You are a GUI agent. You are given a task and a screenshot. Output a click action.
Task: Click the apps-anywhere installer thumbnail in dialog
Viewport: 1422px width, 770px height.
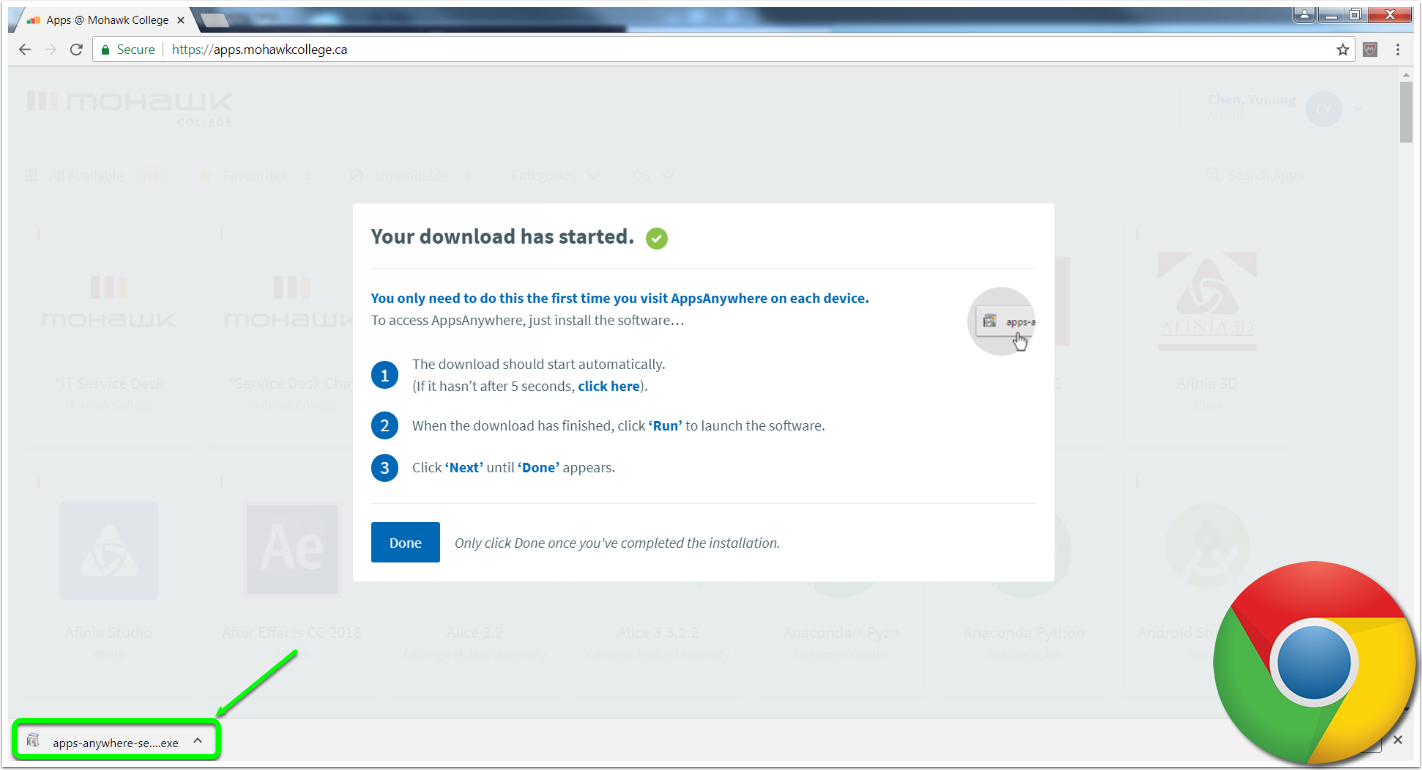pos(1002,322)
